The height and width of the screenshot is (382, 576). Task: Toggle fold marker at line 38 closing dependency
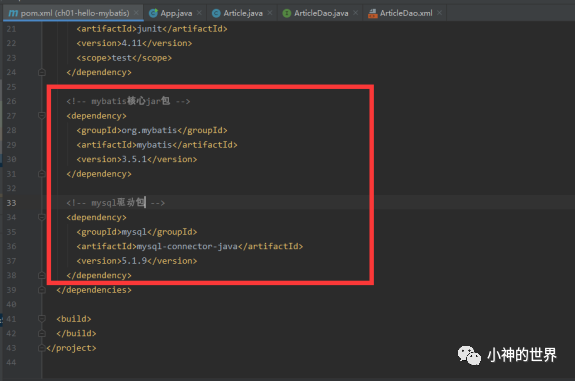[x=42, y=275]
